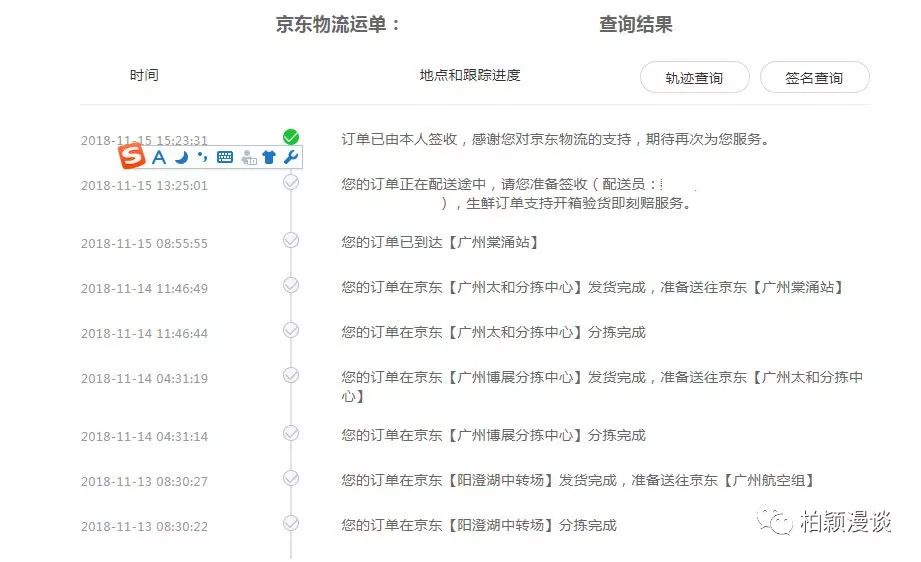Click the 地点和跟踪进度 column header
921x562 pixels.
tap(470, 75)
